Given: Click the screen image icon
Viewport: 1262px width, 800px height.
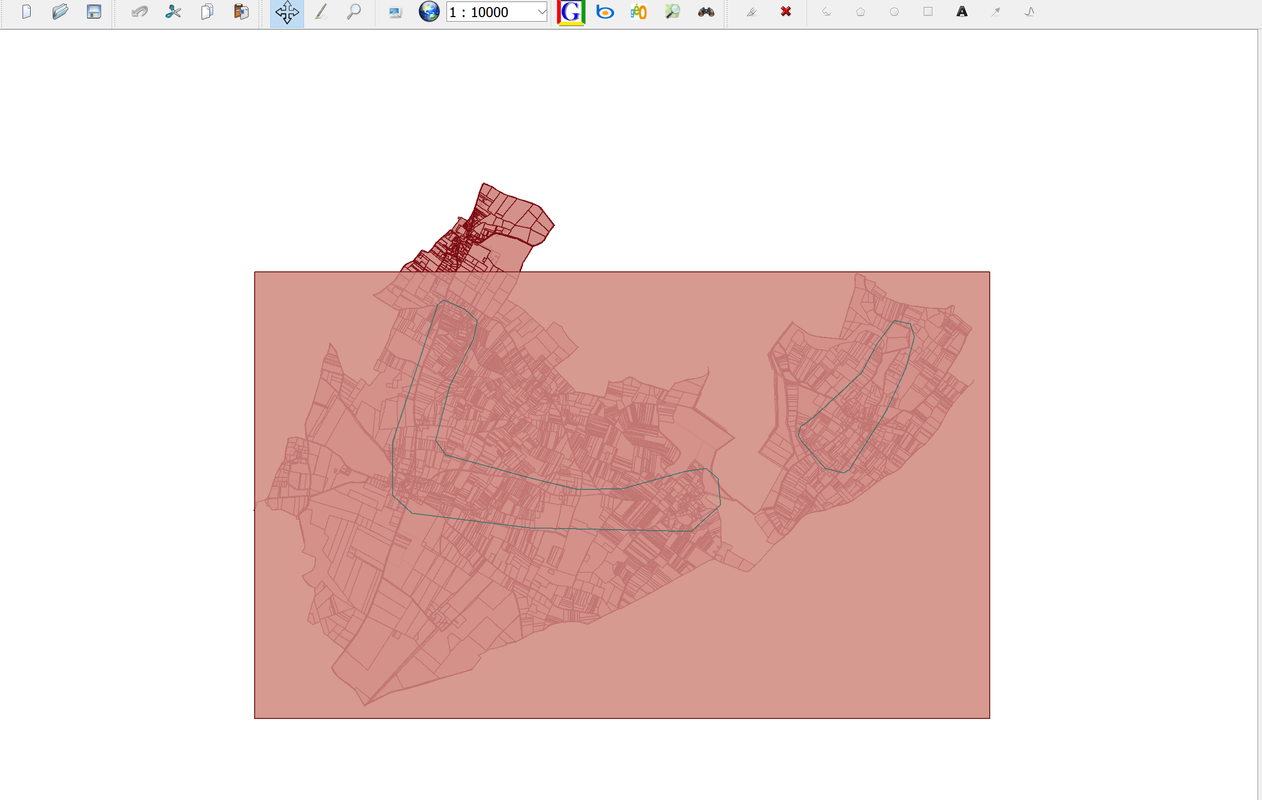Looking at the screenshot, I should pos(396,12).
